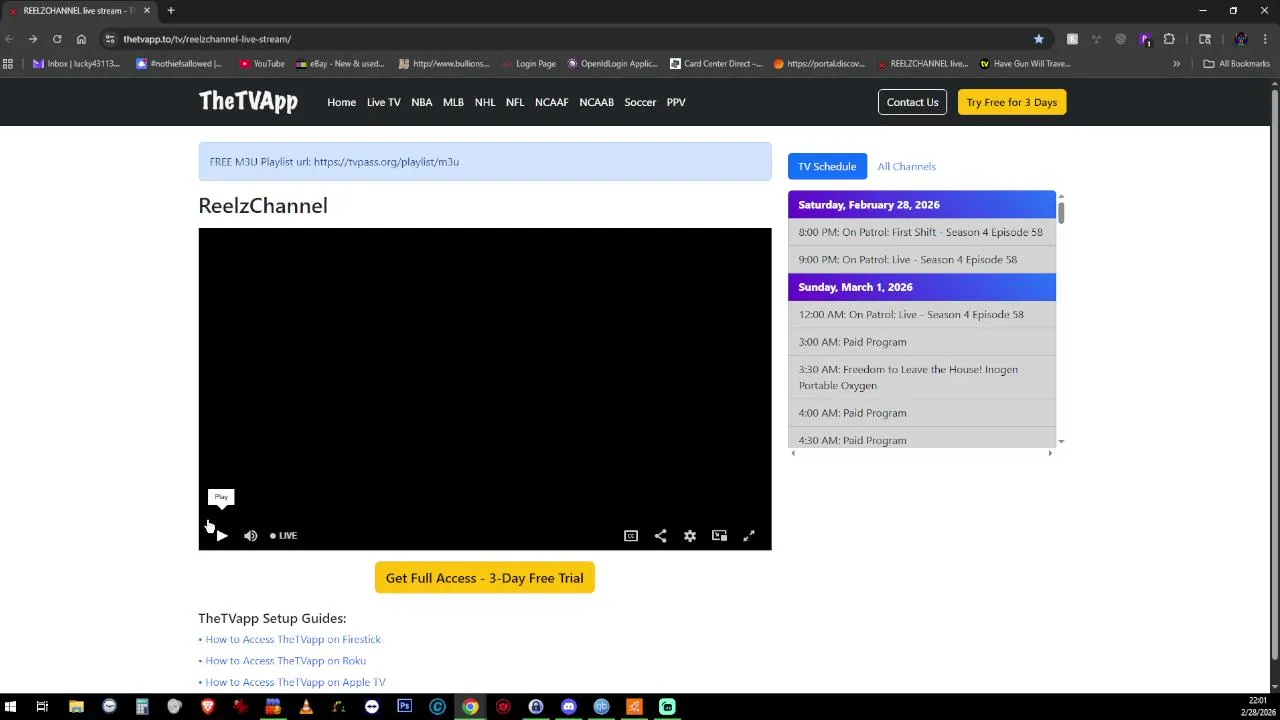Open the NCAAB nav item
Viewport: 1280px width, 720px height.
[596, 102]
